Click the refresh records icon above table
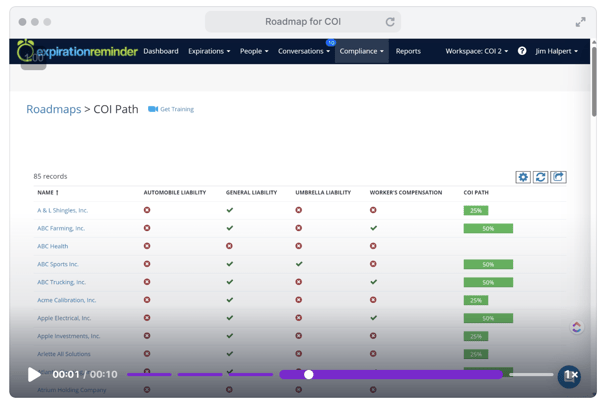The width and height of the screenshot is (600, 405). pyautogui.click(x=540, y=177)
